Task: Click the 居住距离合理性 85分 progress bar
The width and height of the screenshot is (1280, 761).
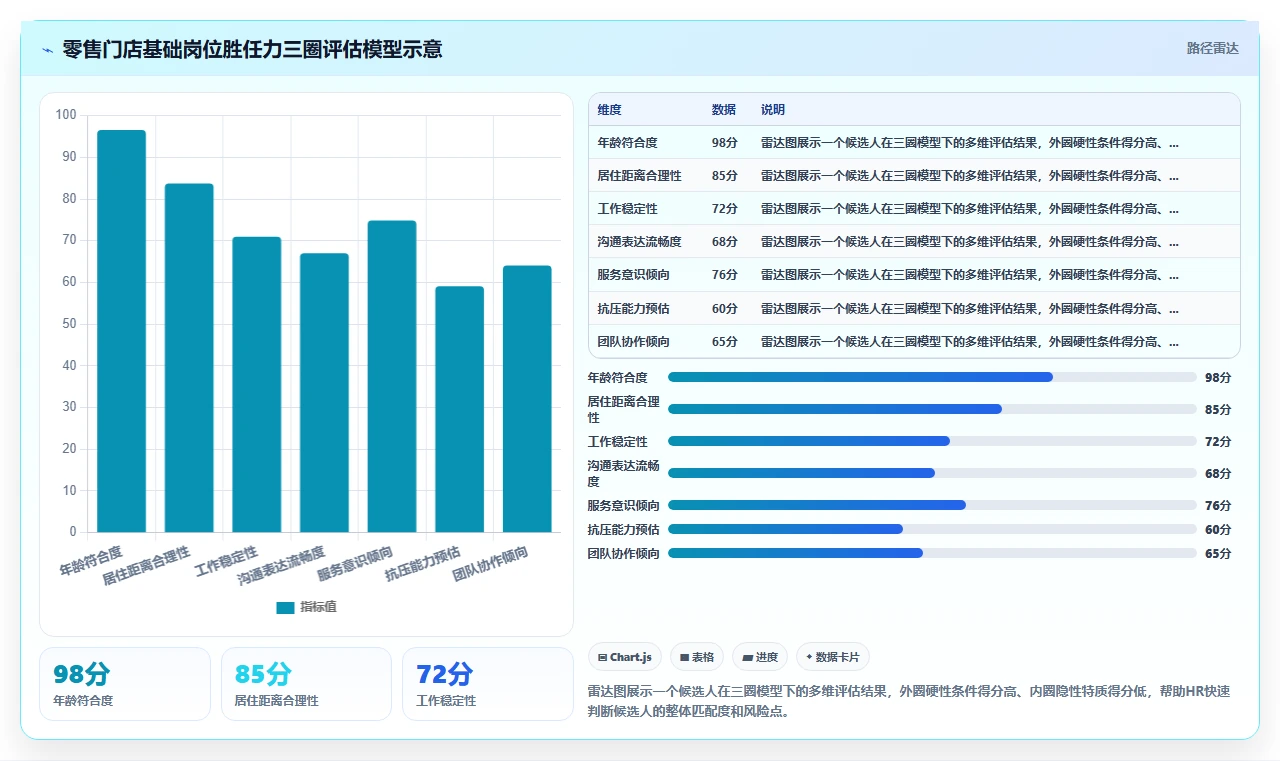Action: click(932, 409)
